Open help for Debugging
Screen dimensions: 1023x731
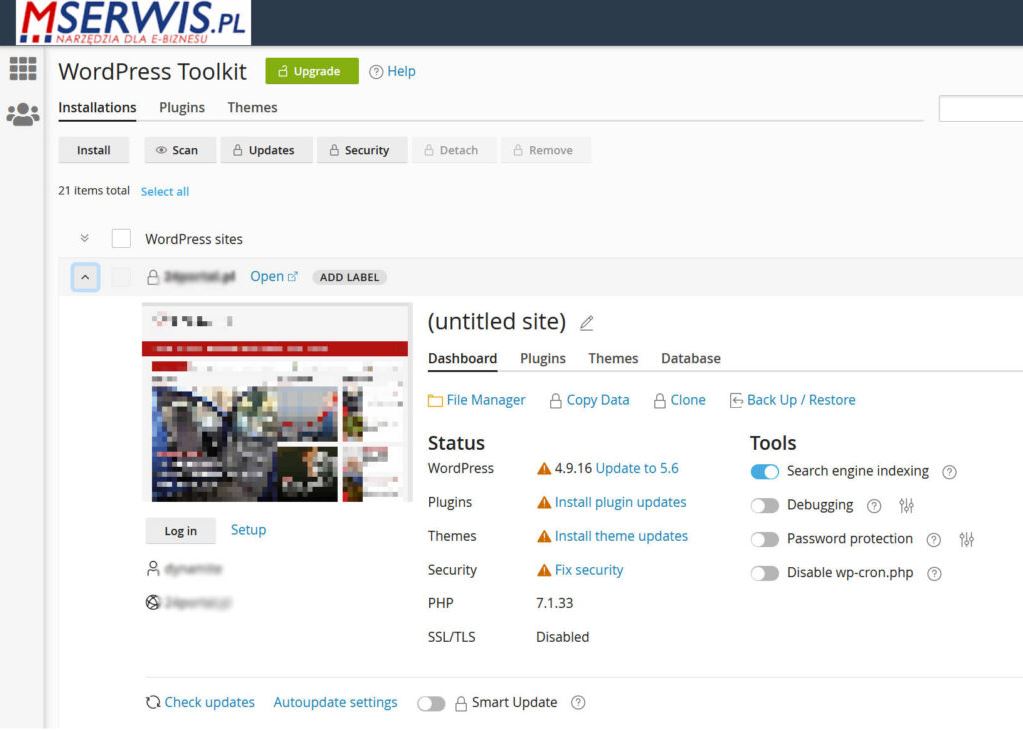tap(874, 506)
